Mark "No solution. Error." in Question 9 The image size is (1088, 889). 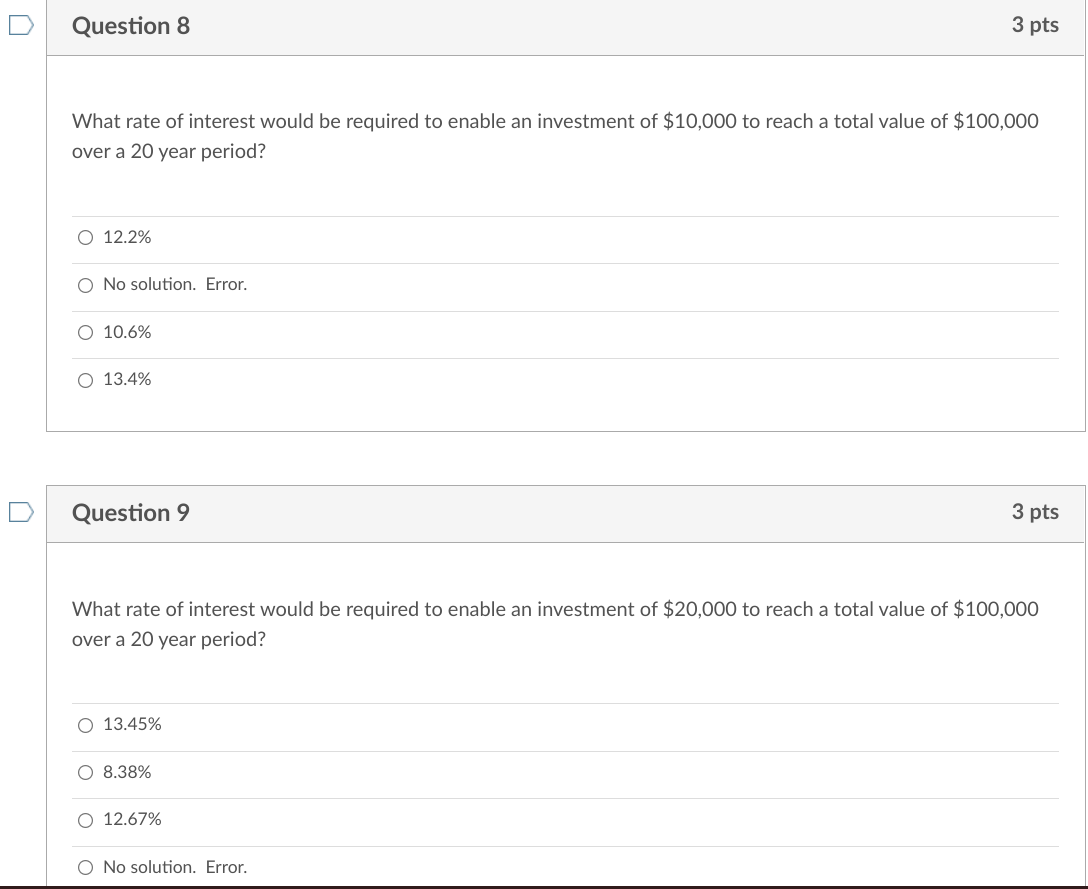[x=86, y=867]
